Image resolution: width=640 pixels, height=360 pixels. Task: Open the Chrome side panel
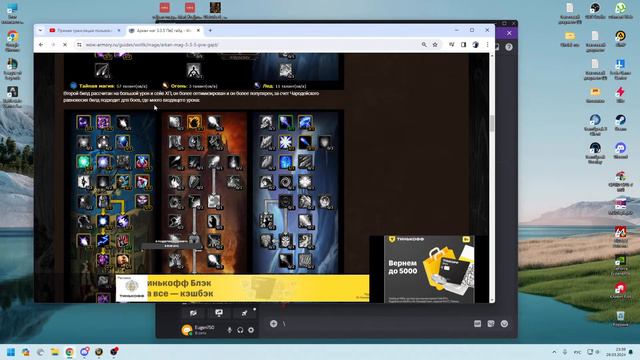[463, 44]
